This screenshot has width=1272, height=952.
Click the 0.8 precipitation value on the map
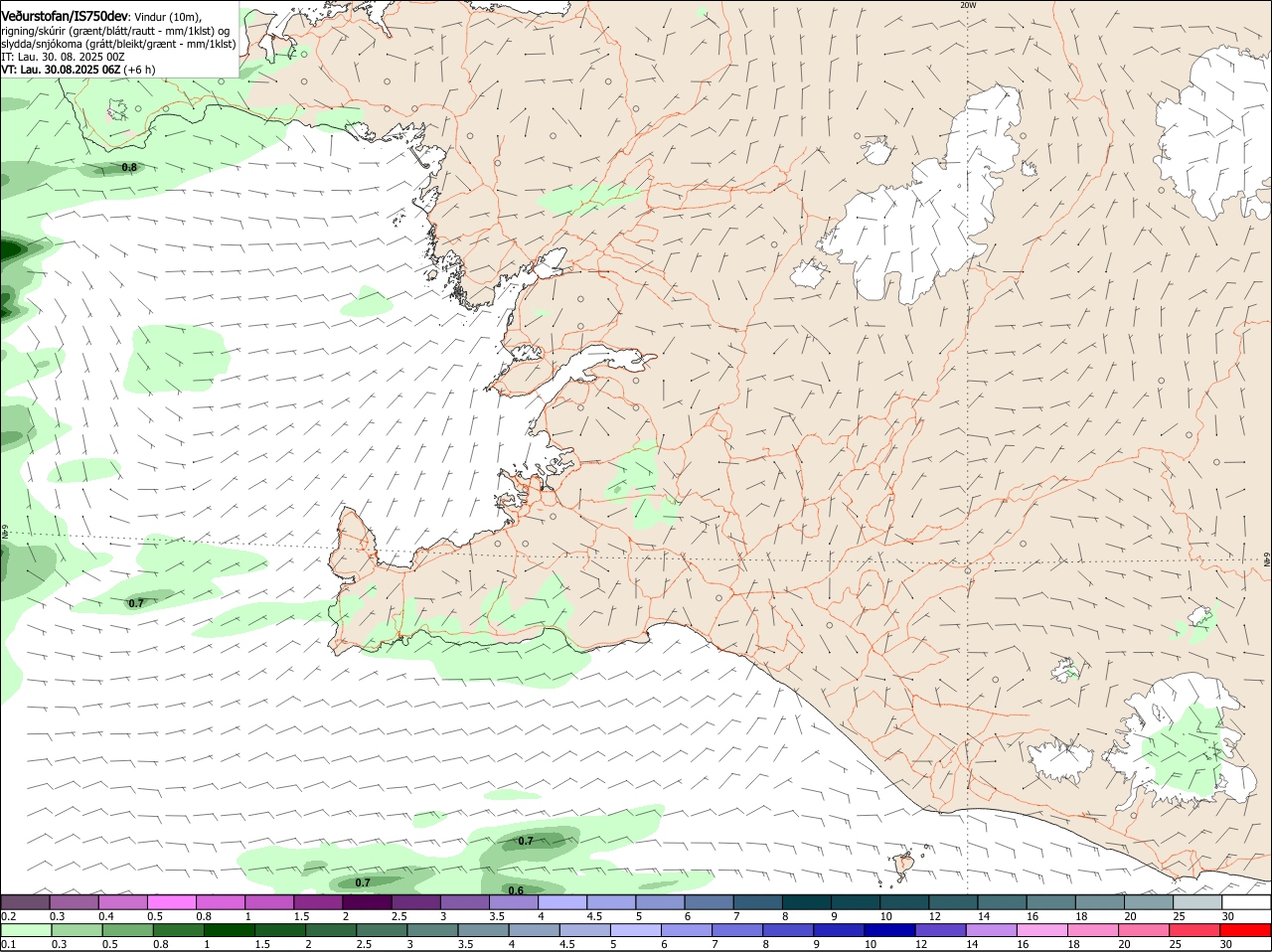click(129, 167)
